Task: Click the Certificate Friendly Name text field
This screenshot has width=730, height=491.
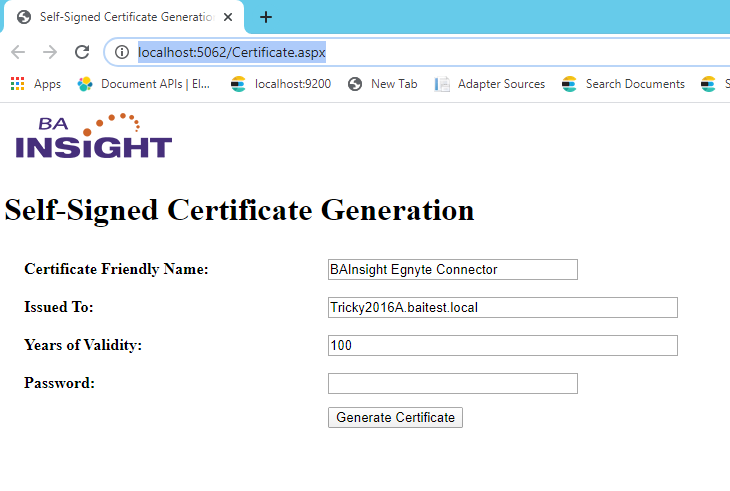Action: point(452,269)
